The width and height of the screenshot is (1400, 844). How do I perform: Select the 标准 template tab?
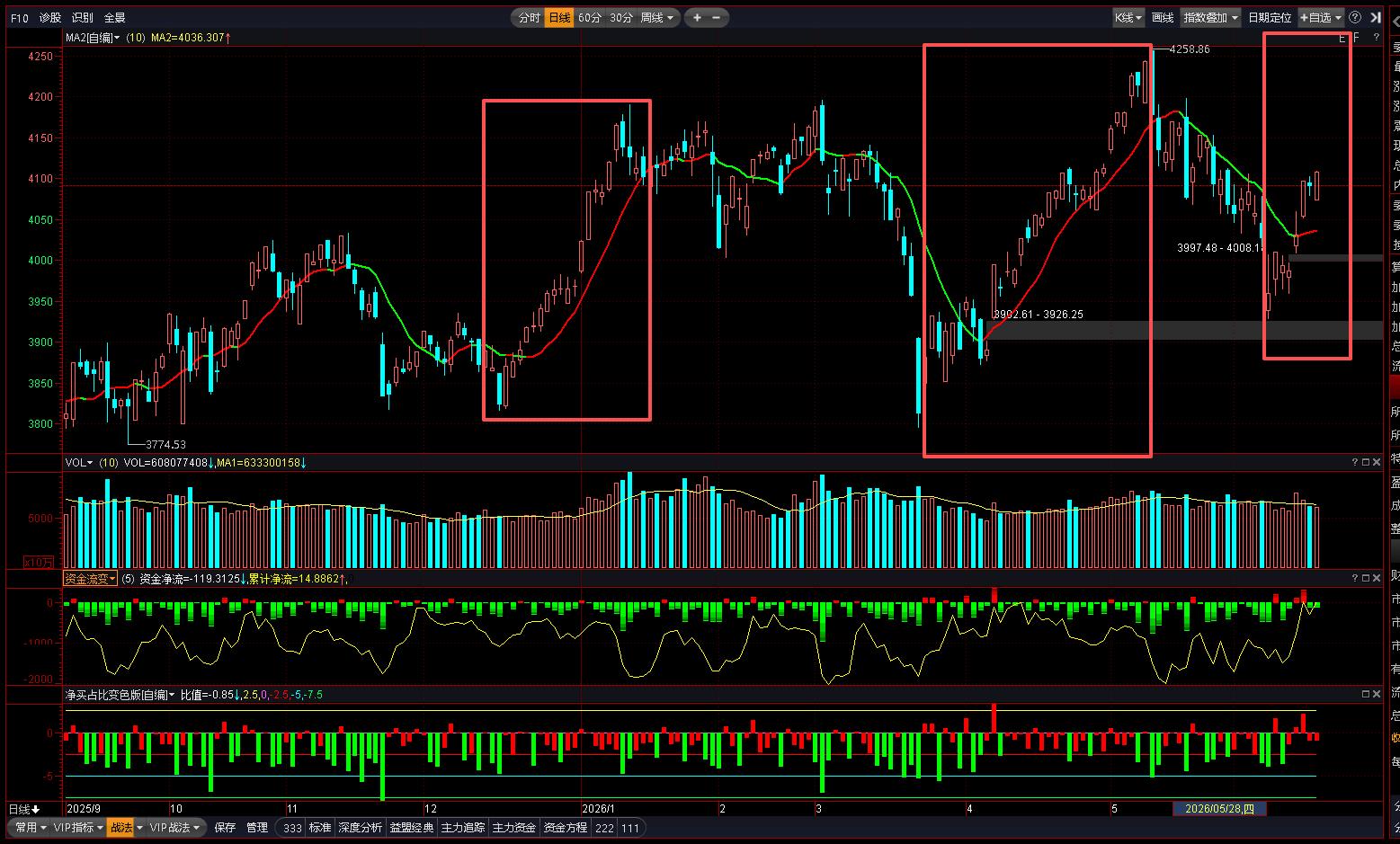coord(320,828)
